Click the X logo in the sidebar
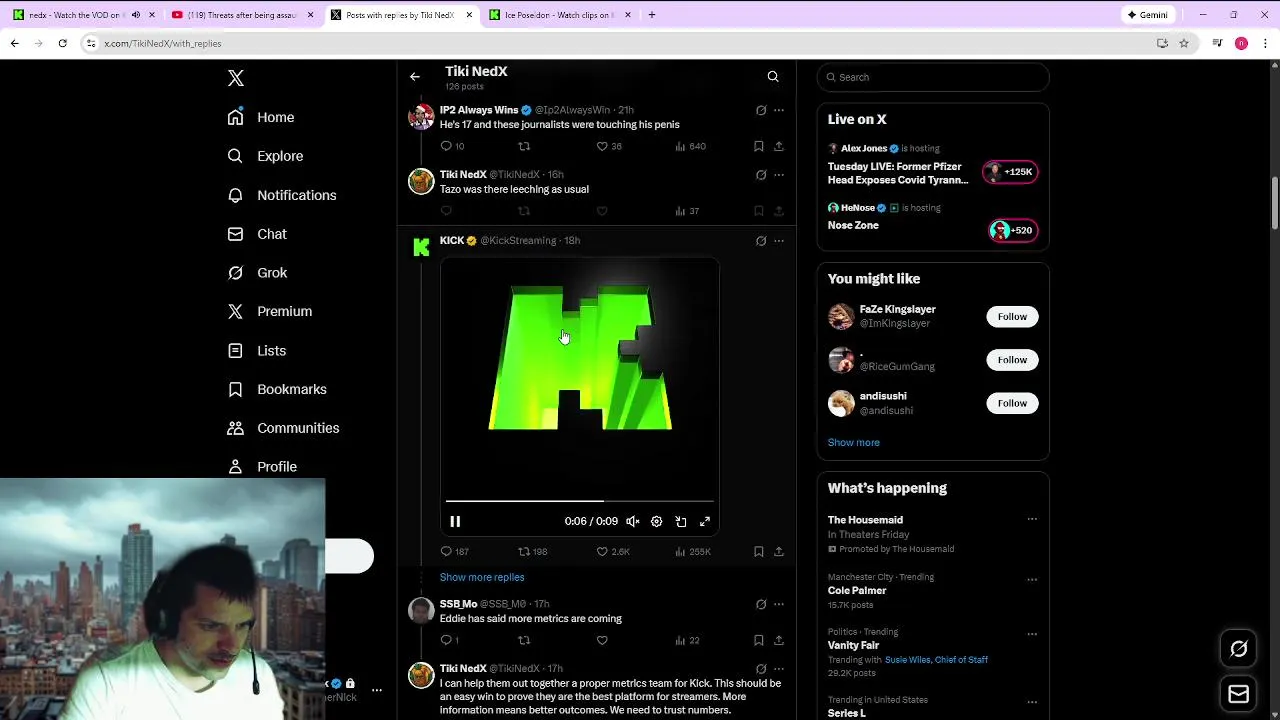 tap(236, 78)
